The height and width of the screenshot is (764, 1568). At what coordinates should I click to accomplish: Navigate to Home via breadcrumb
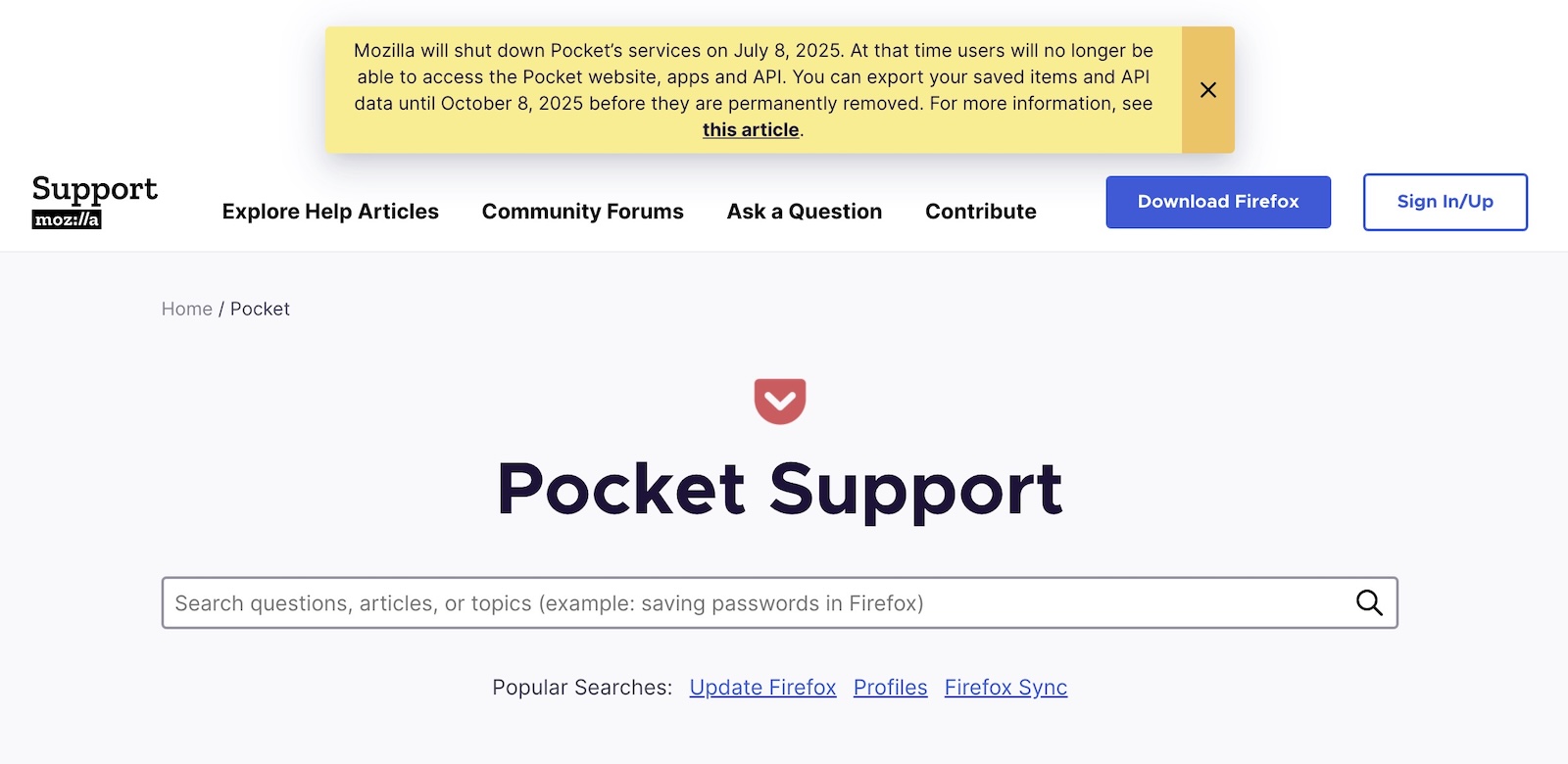[x=186, y=310]
